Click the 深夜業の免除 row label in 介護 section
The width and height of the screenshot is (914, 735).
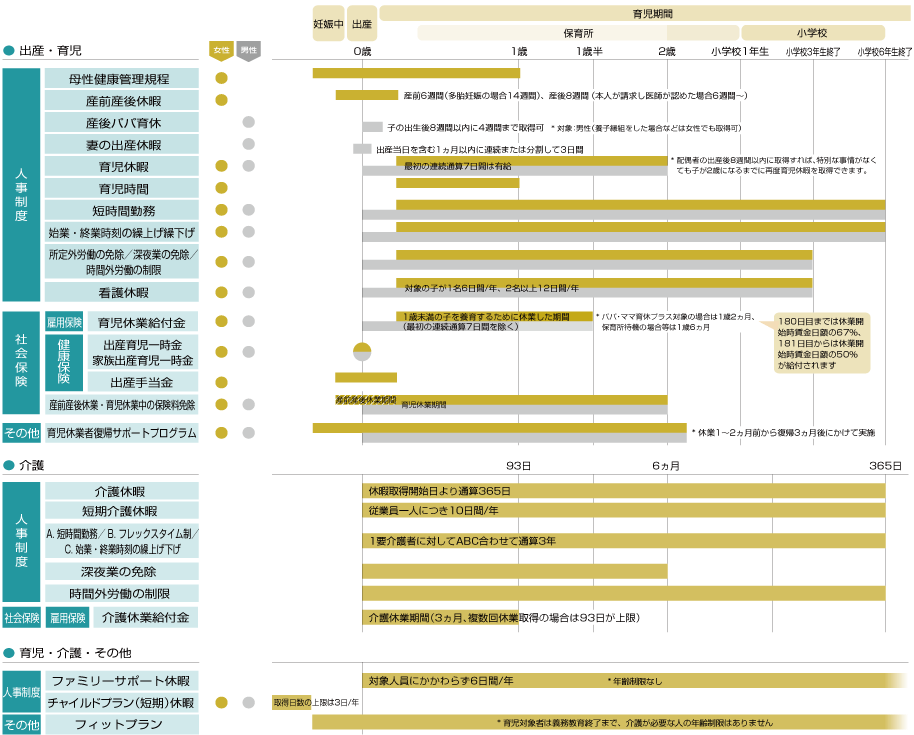[122, 571]
